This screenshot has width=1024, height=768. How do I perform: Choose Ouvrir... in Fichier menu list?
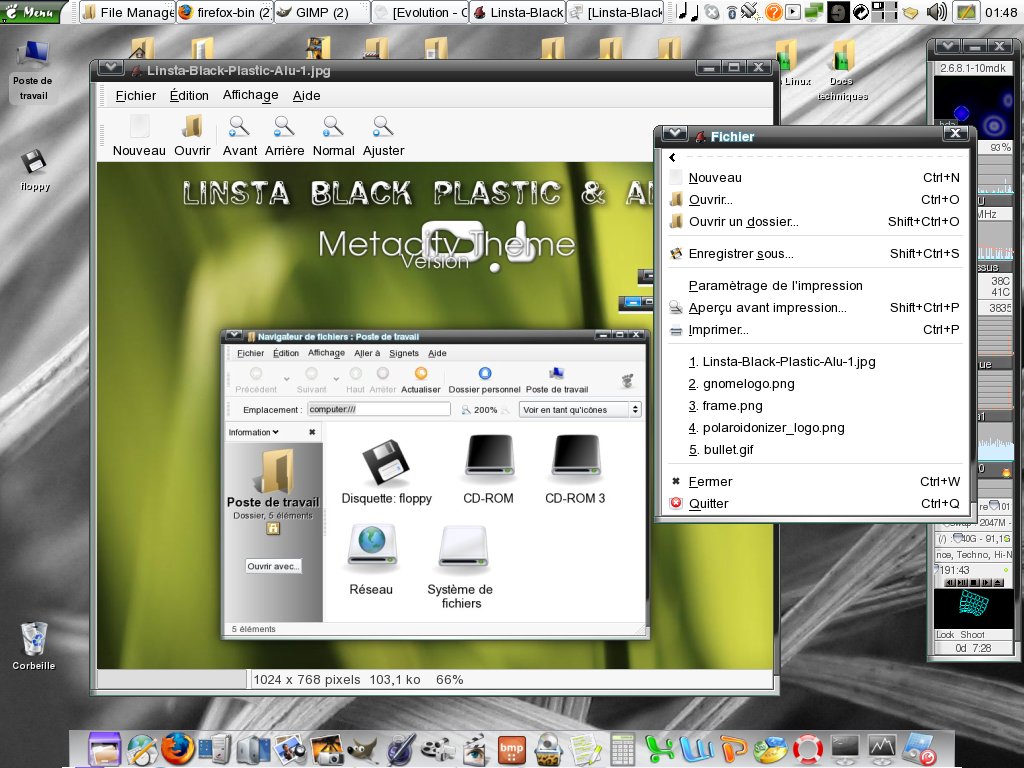point(814,200)
